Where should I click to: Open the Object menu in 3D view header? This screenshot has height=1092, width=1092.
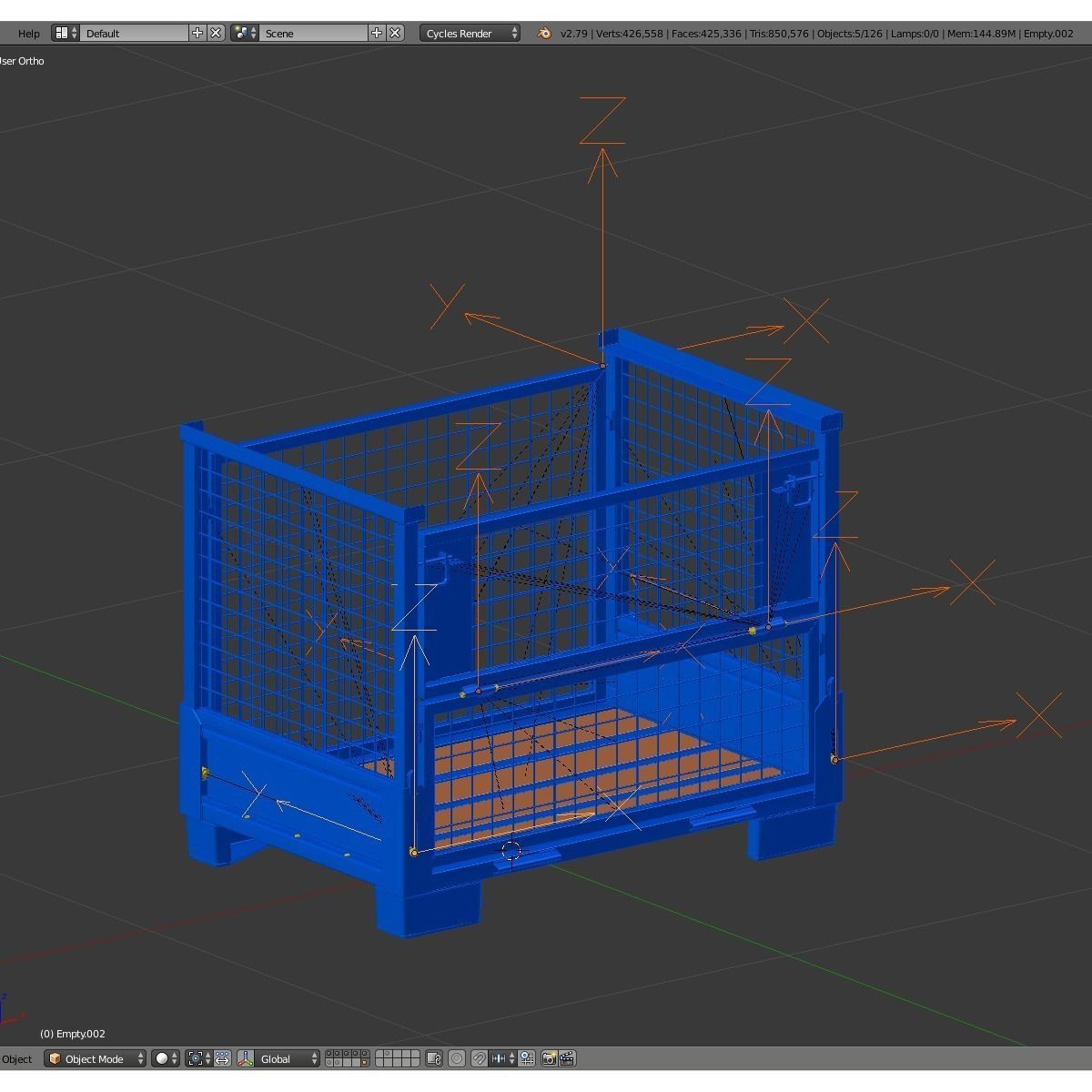tap(16, 1059)
